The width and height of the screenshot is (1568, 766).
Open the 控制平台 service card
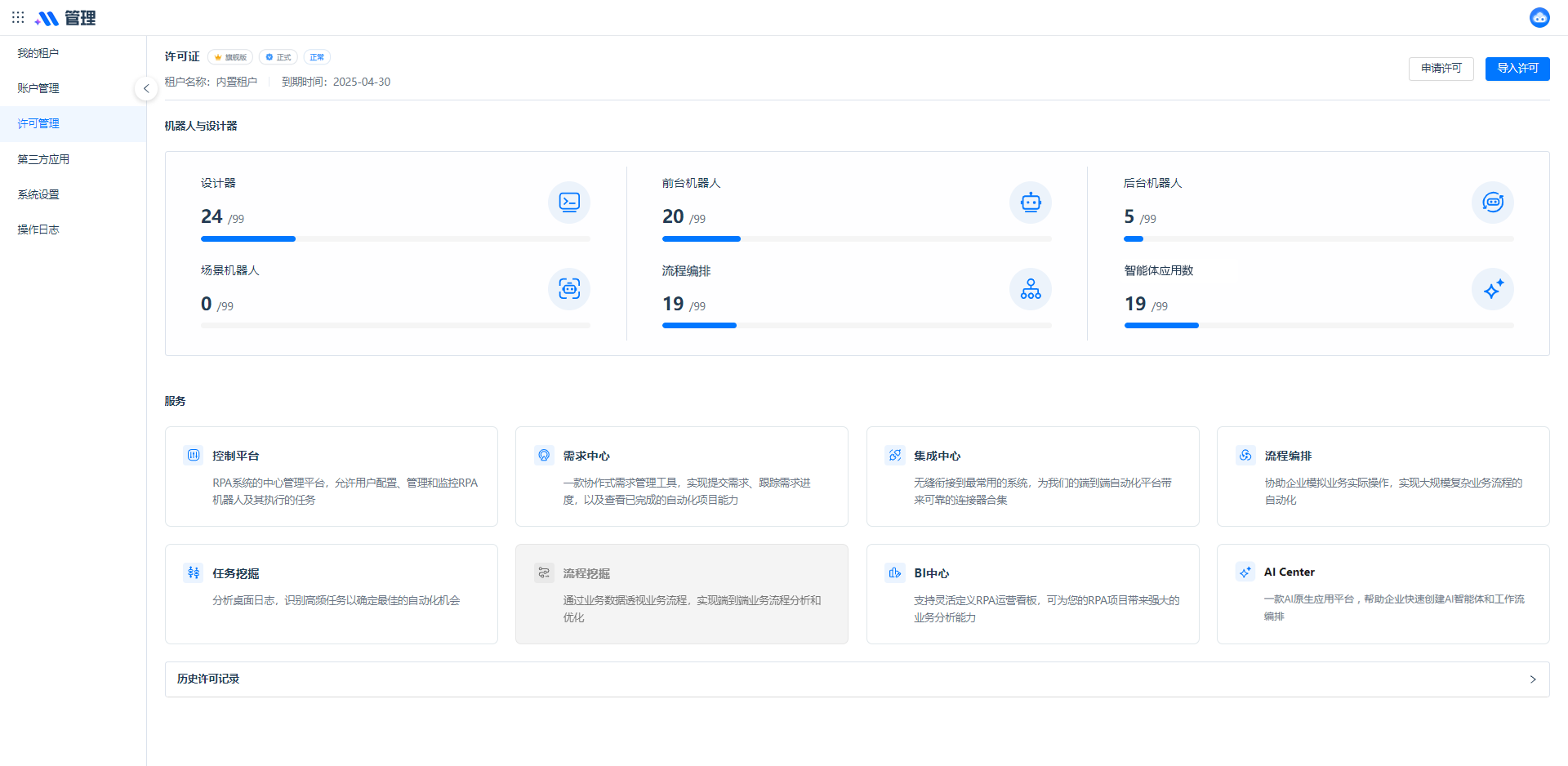331,476
